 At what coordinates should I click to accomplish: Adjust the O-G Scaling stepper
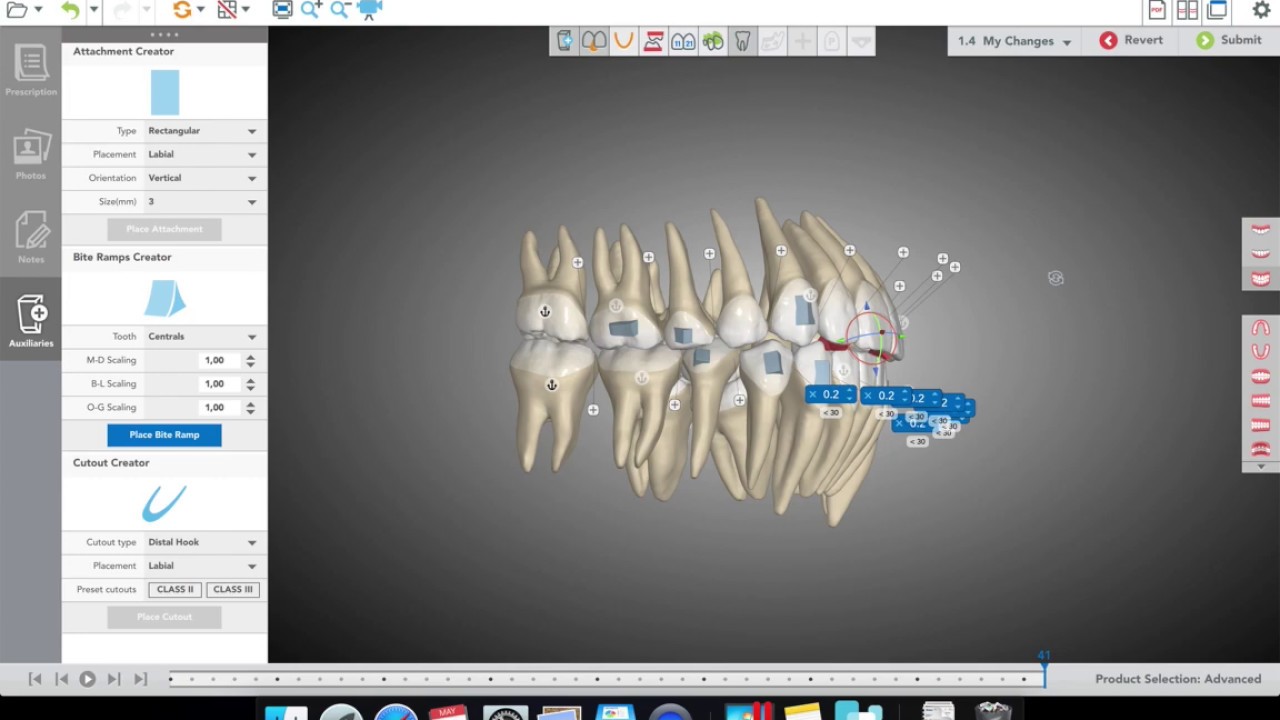click(x=250, y=408)
